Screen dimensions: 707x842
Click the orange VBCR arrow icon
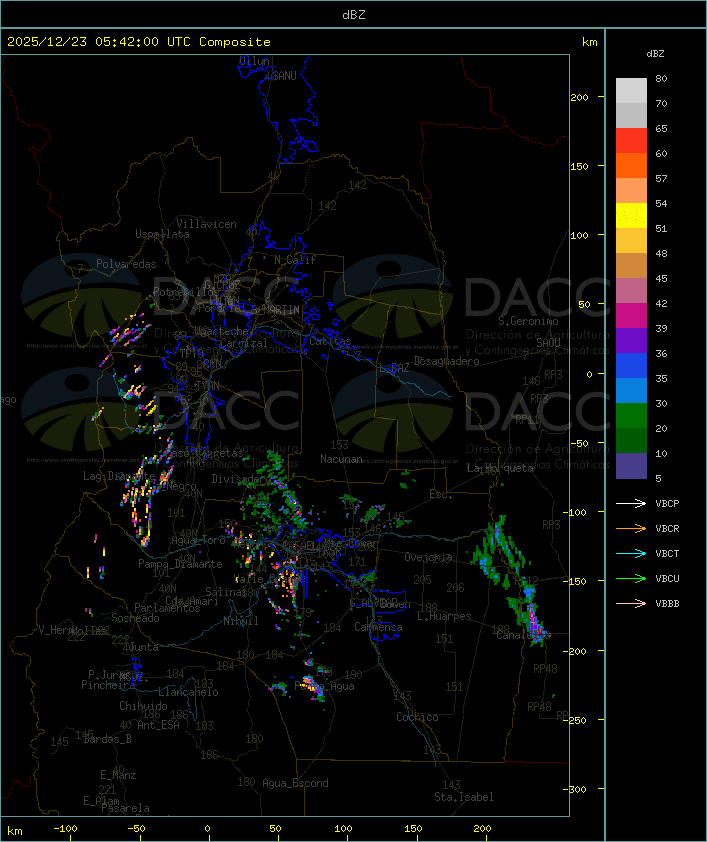pos(631,529)
